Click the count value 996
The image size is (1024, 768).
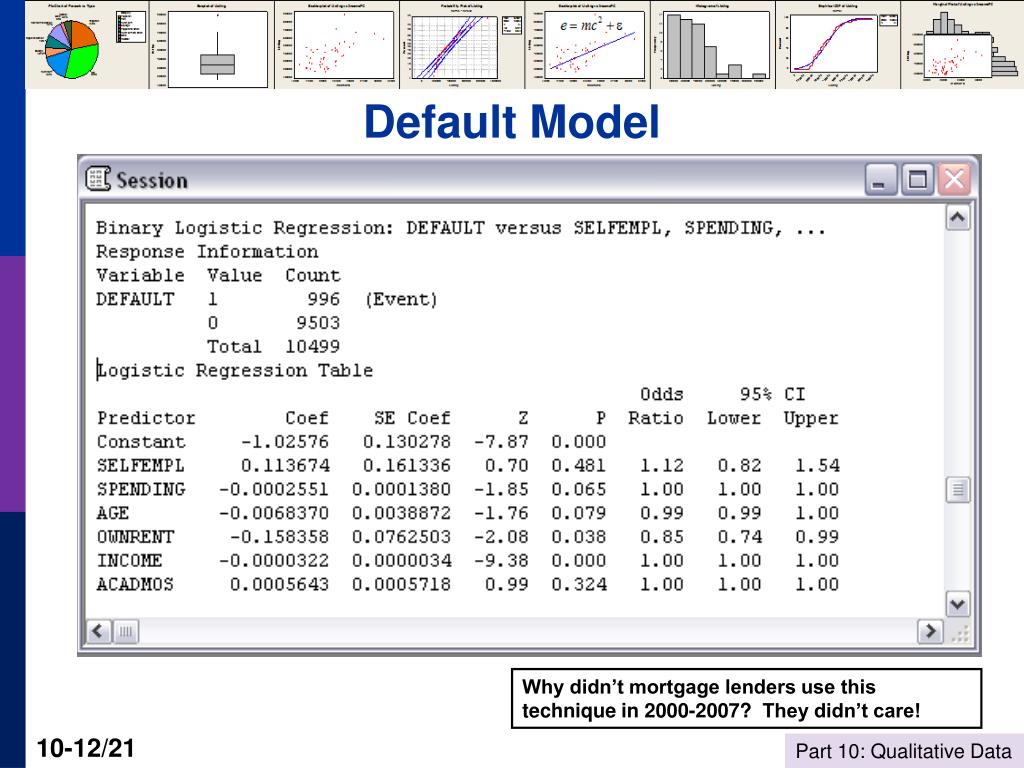(323, 299)
